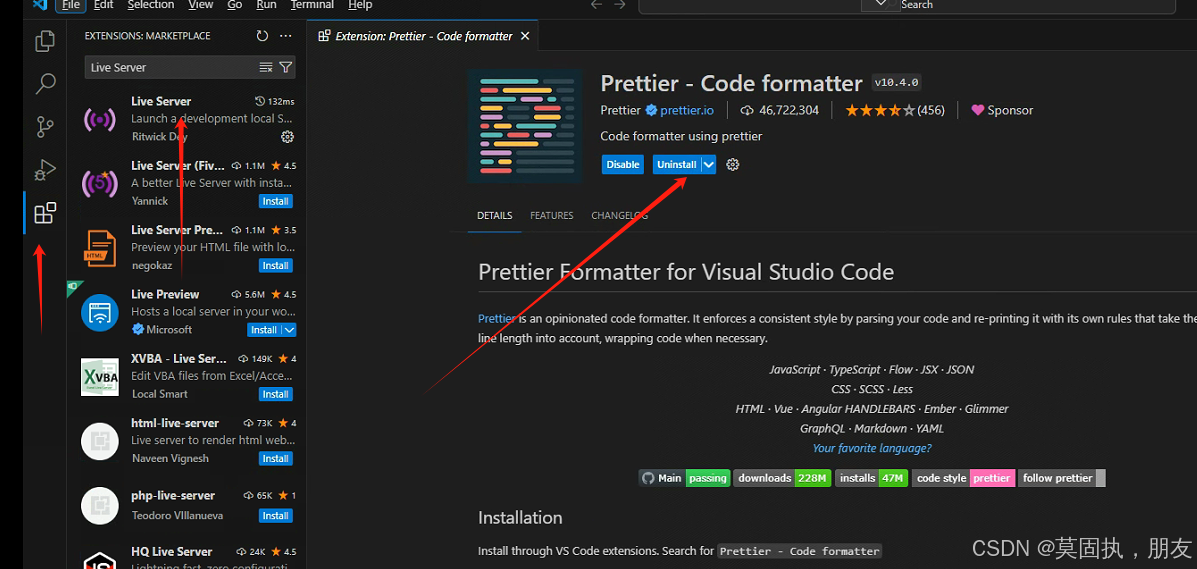Image resolution: width=1197 pixels, height=569 pixels.
Task: Click the top command center search box
Action: tap(907, 5)
